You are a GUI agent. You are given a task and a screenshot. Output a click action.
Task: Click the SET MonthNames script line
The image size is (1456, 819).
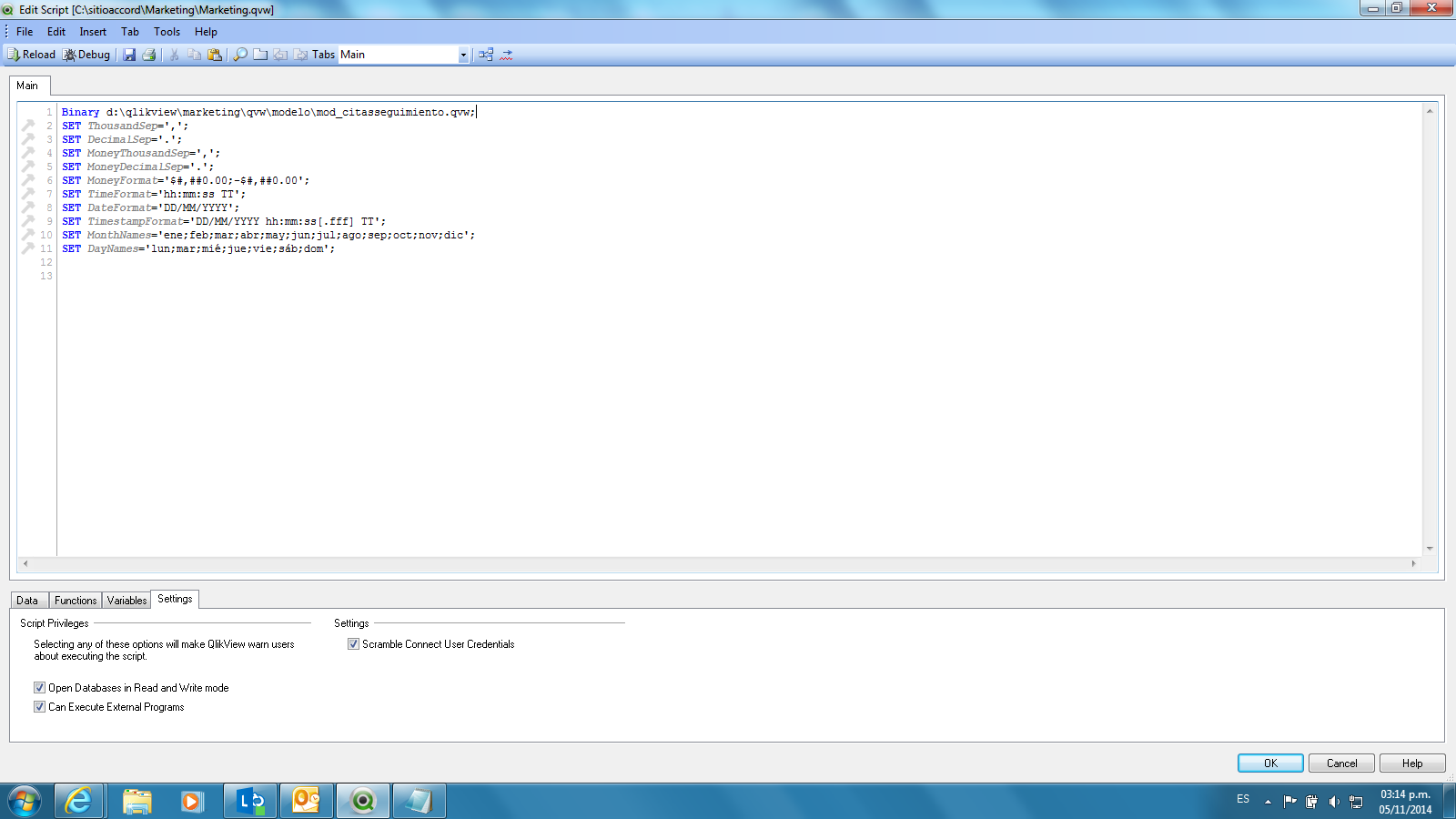(268, 235)
